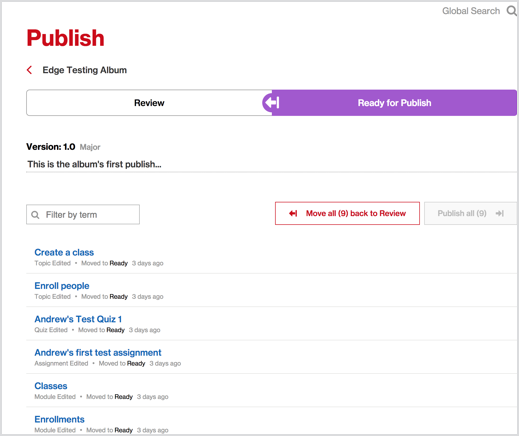Switch to the Review tab
The image size is (519, 436).
coord(149,103)
